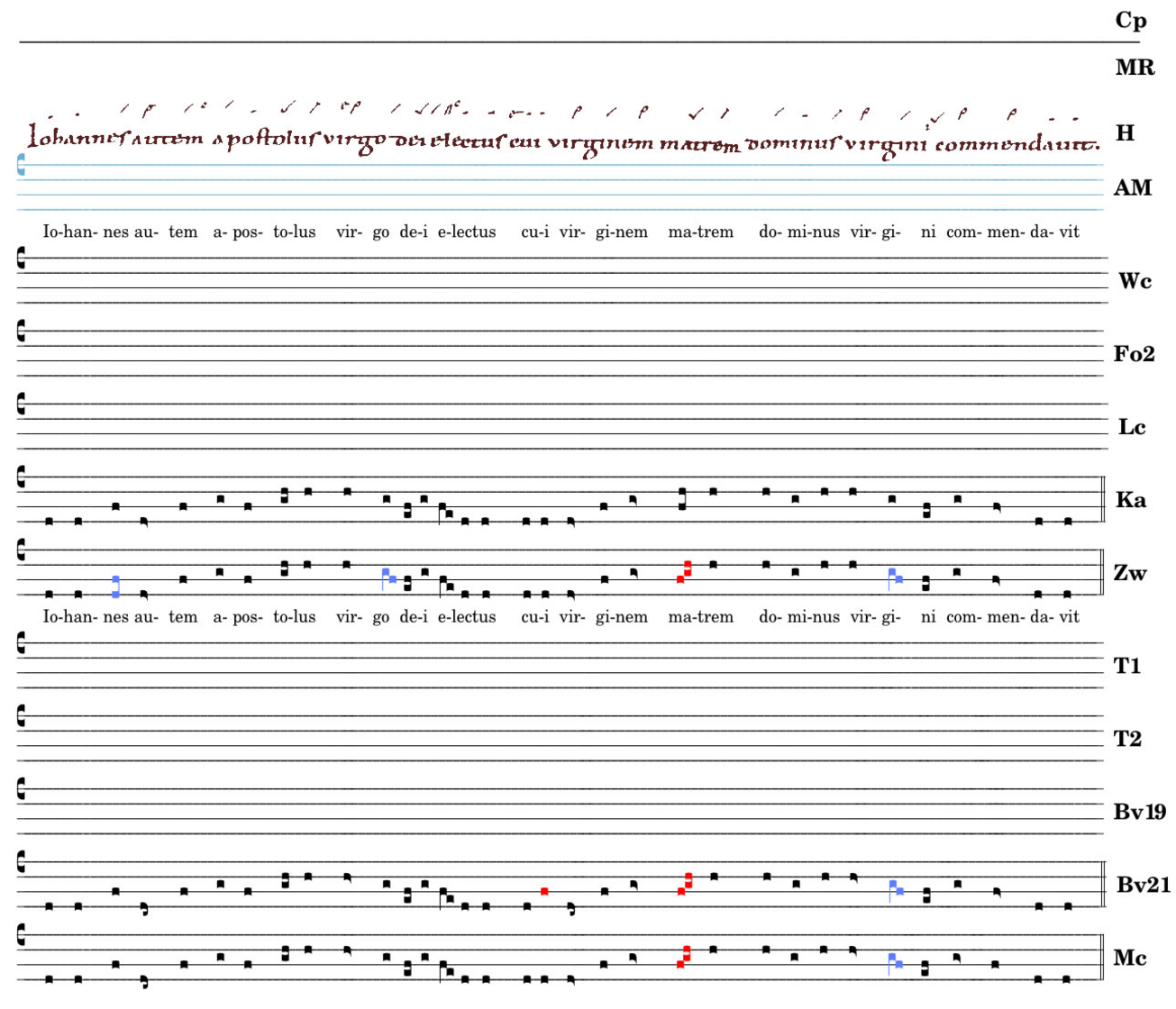Click the single red note in Bv21 staff
The image size is (1176, 1009).
(544, 891)
